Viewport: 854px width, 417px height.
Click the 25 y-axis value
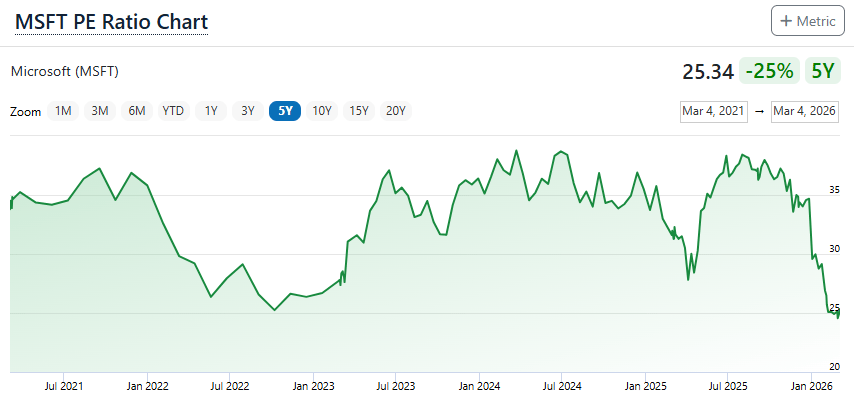pyautogui.click(x=834, y=308)
